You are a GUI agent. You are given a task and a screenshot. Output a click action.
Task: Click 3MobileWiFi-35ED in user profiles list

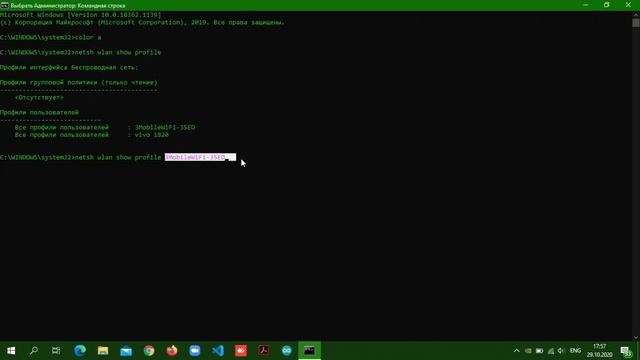165,127
